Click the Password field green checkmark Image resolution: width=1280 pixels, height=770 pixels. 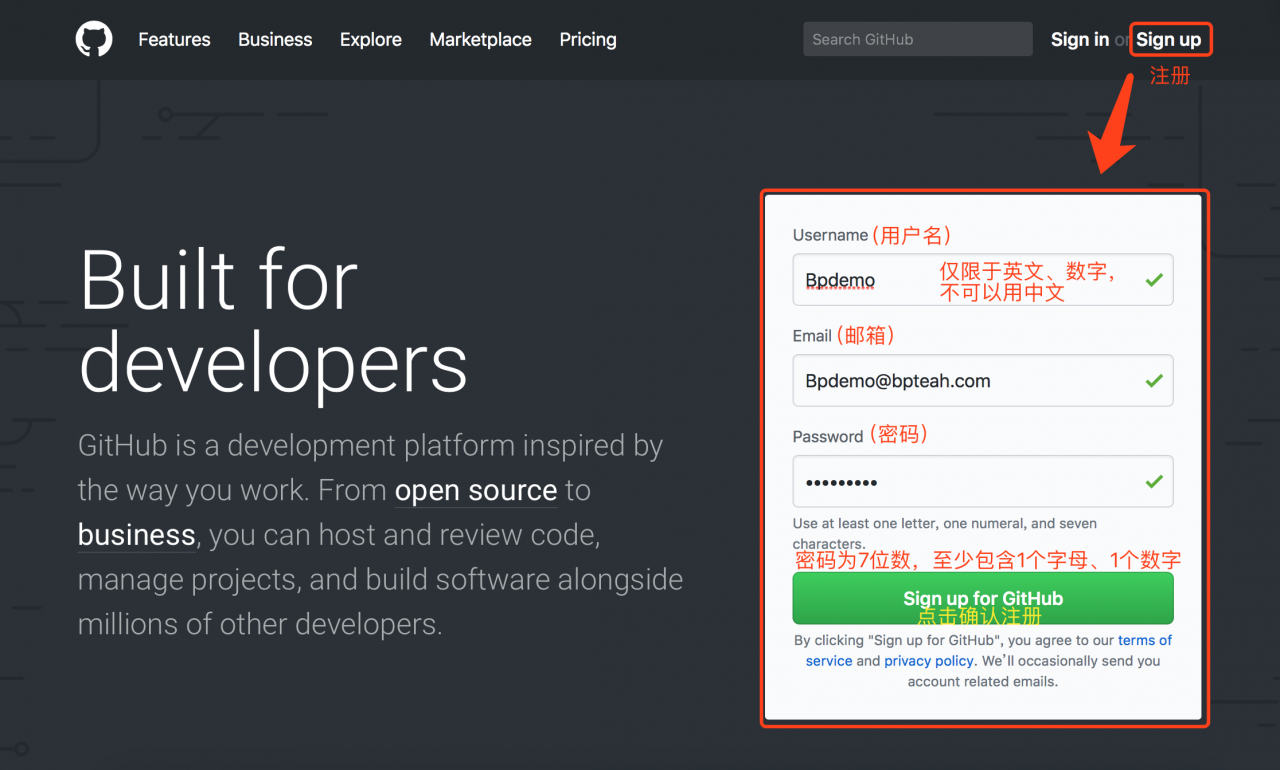click(x=1154, y=482)
